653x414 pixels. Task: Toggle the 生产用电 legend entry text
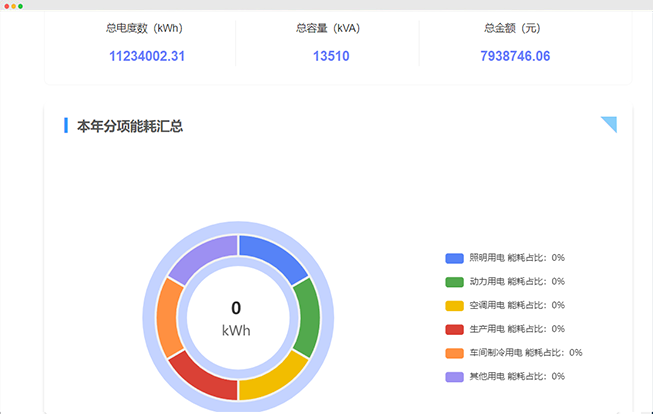pos(517,329)
